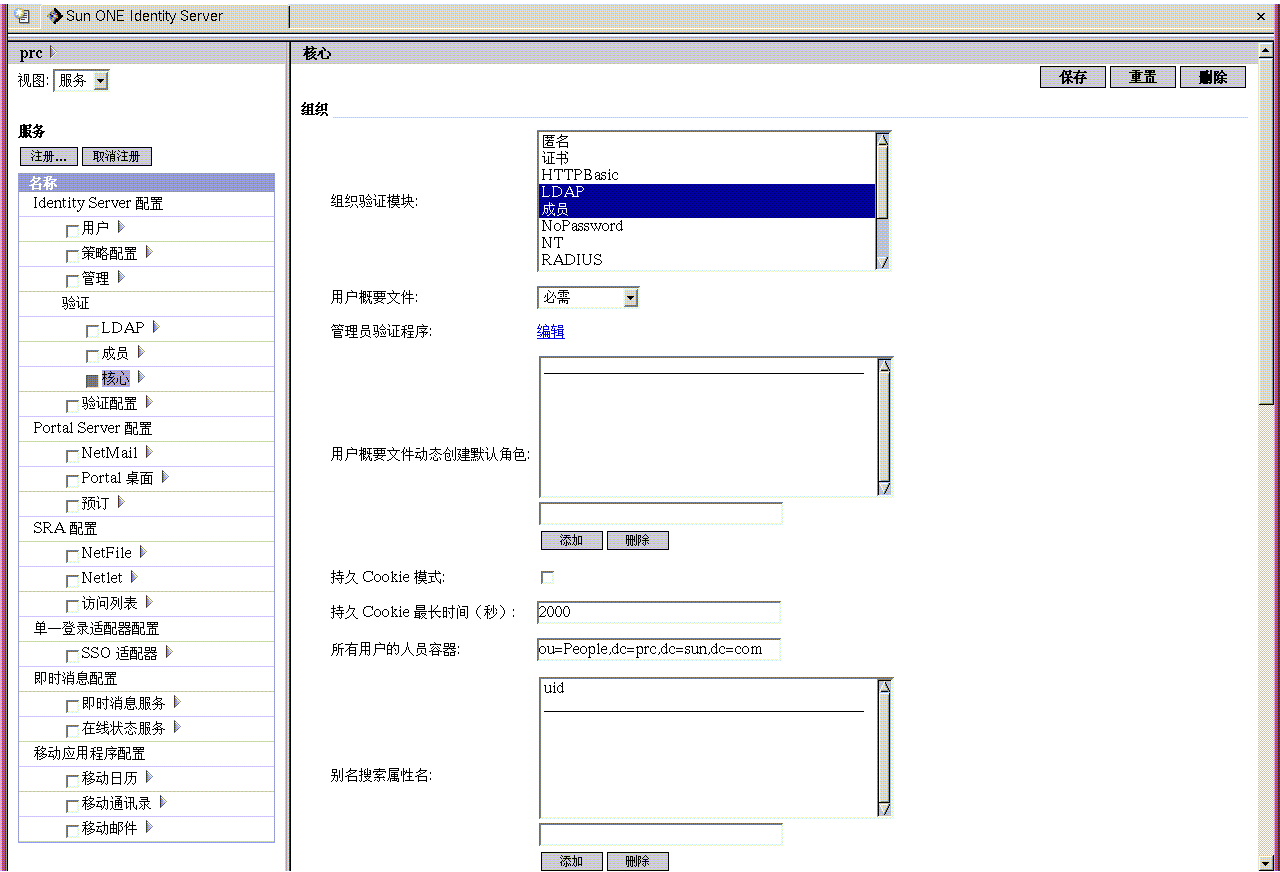Click the text field under 别名搜索属性名 list
This screenshot has width=1280, height=872.
click(661, 835)
